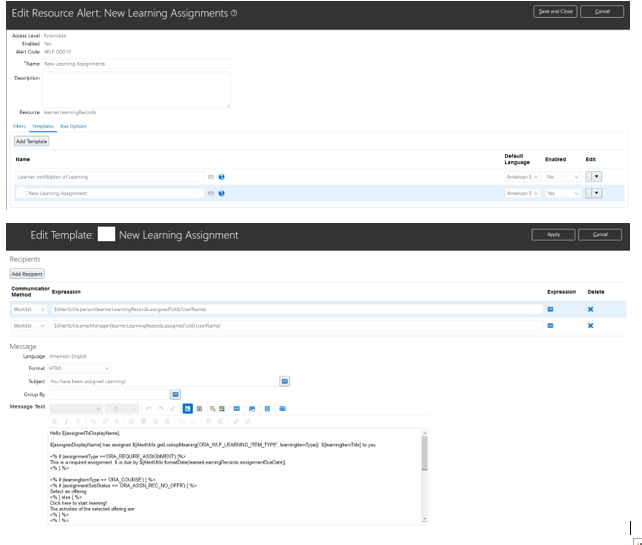Open Enabled dropdown showing Yes
Screen dimensions: 642x545
tap(563, 193)
